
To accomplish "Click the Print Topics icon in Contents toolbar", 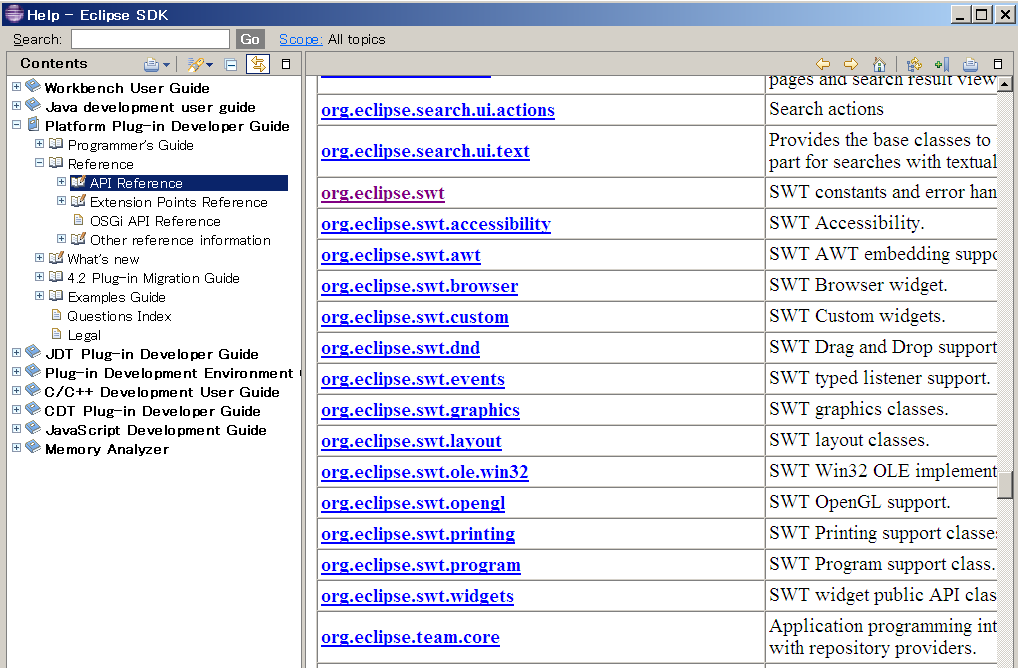I will click(x=151, y=64).
